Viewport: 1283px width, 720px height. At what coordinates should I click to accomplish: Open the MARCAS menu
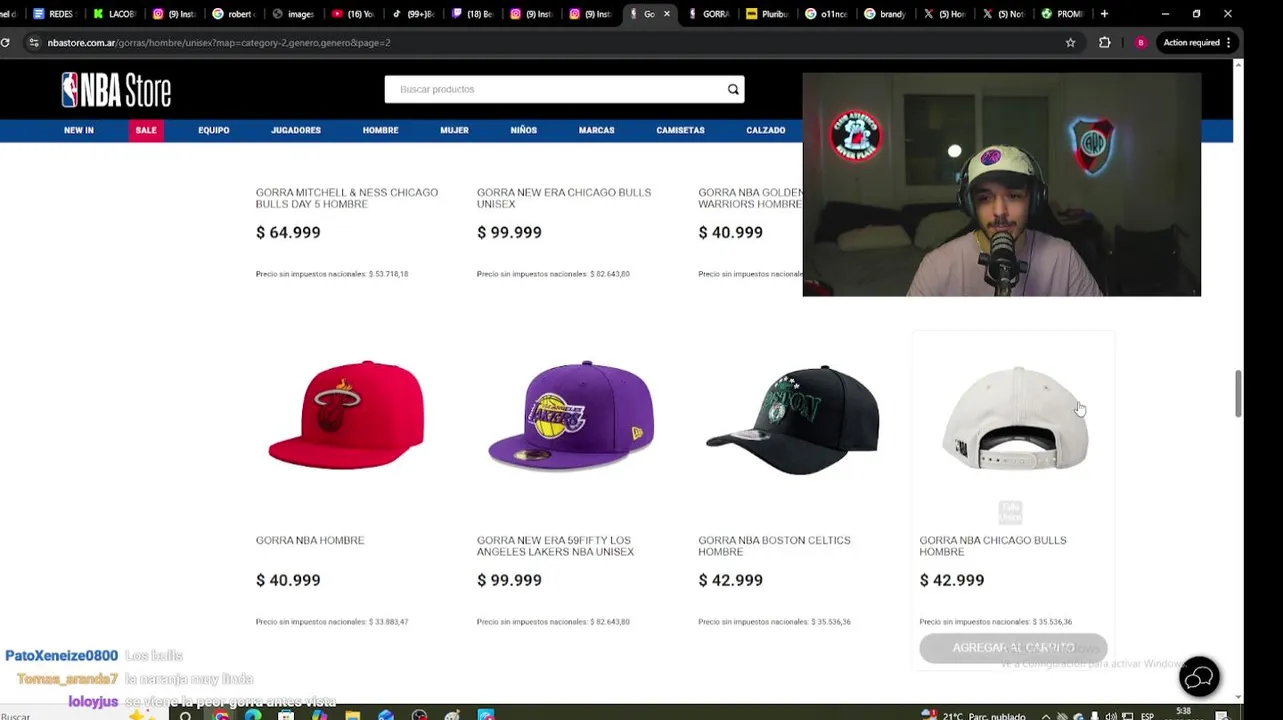pos(596,130)
